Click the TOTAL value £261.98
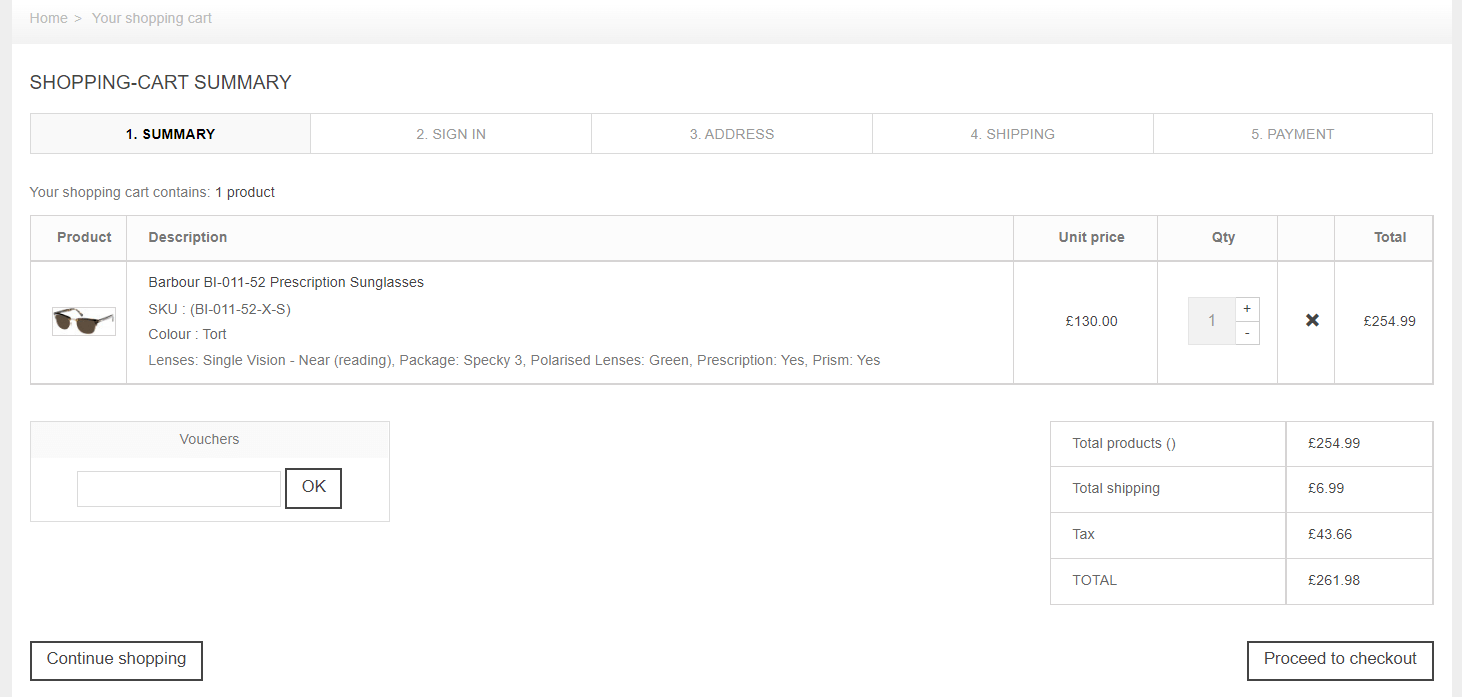This screenshot has height=697, width=1462. click(1334, 580)
